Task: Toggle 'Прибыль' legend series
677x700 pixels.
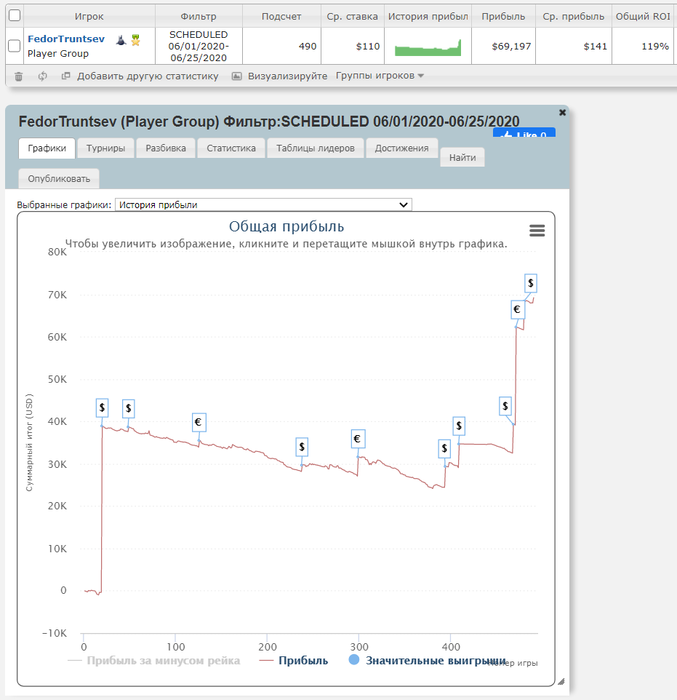Action: 294,660
